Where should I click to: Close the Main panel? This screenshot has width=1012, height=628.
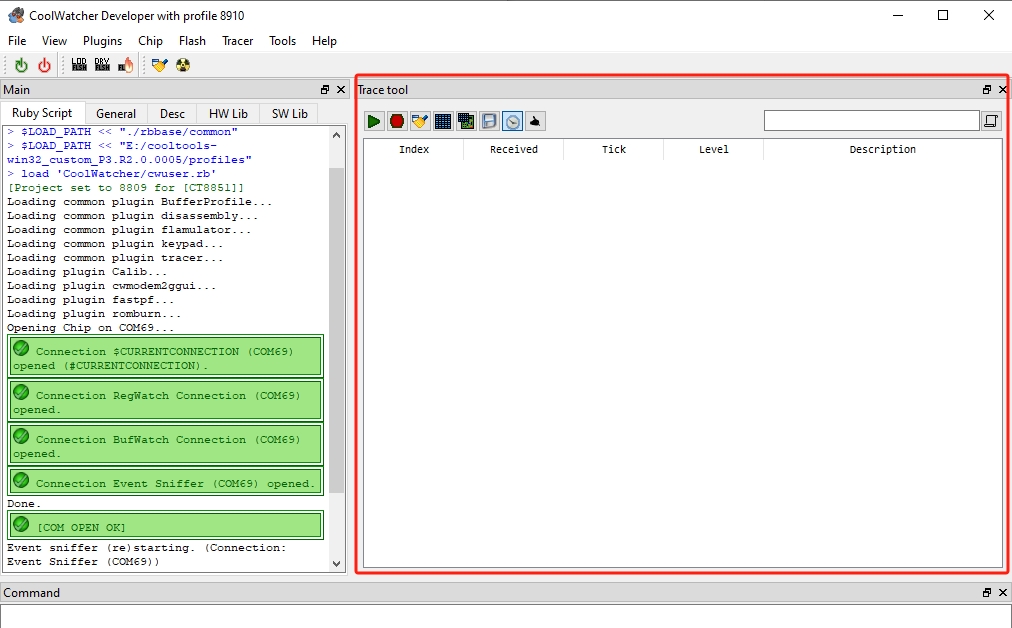(x=341, y=90)
